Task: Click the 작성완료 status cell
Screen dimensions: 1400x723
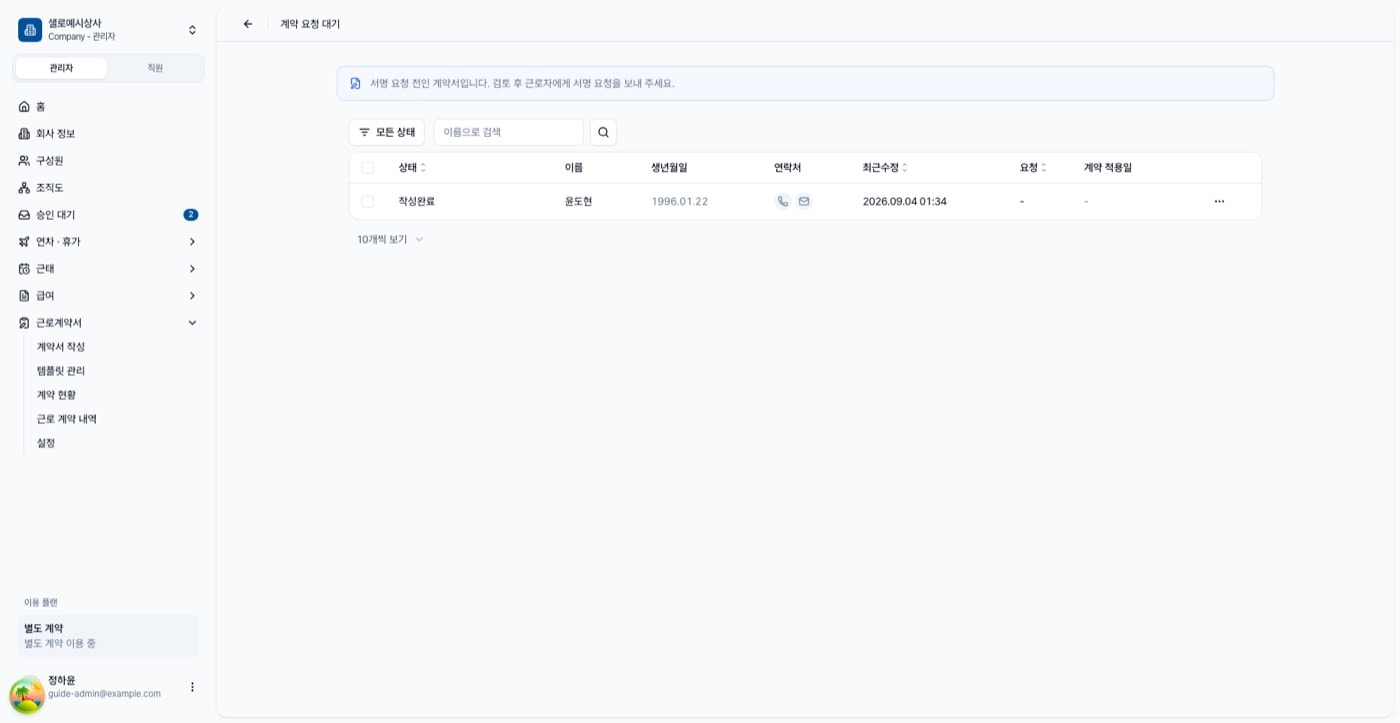Action: click(416, 201)
